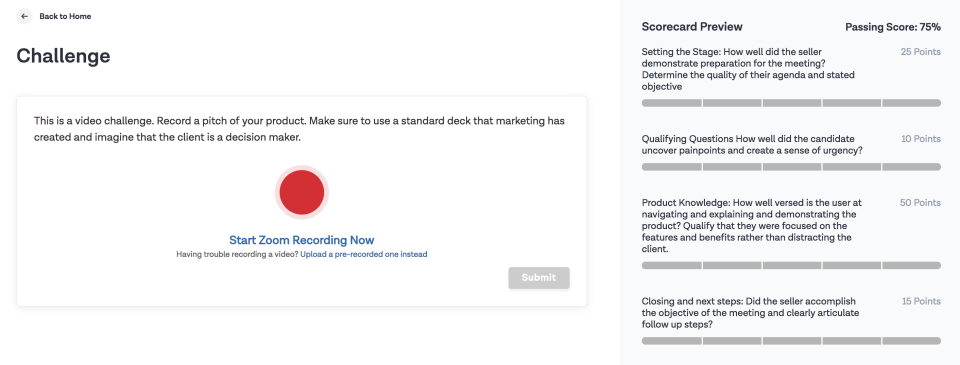Click the Passing Score: 75% label
This screenshot has height=365, width=960.
pos(893,27)
